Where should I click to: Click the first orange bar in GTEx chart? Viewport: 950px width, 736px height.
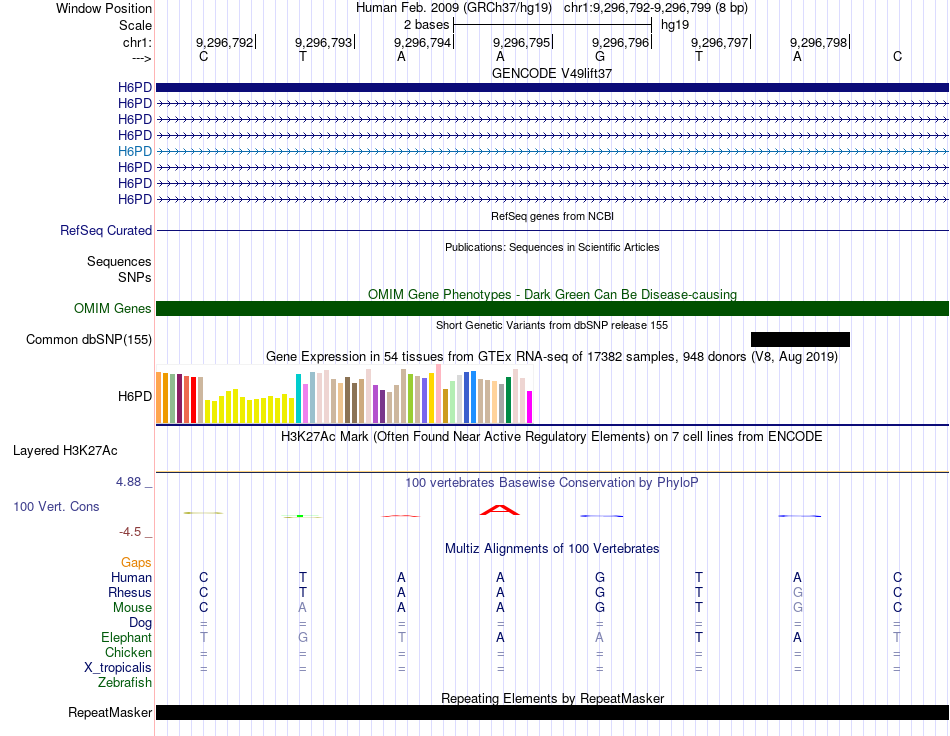159,397
